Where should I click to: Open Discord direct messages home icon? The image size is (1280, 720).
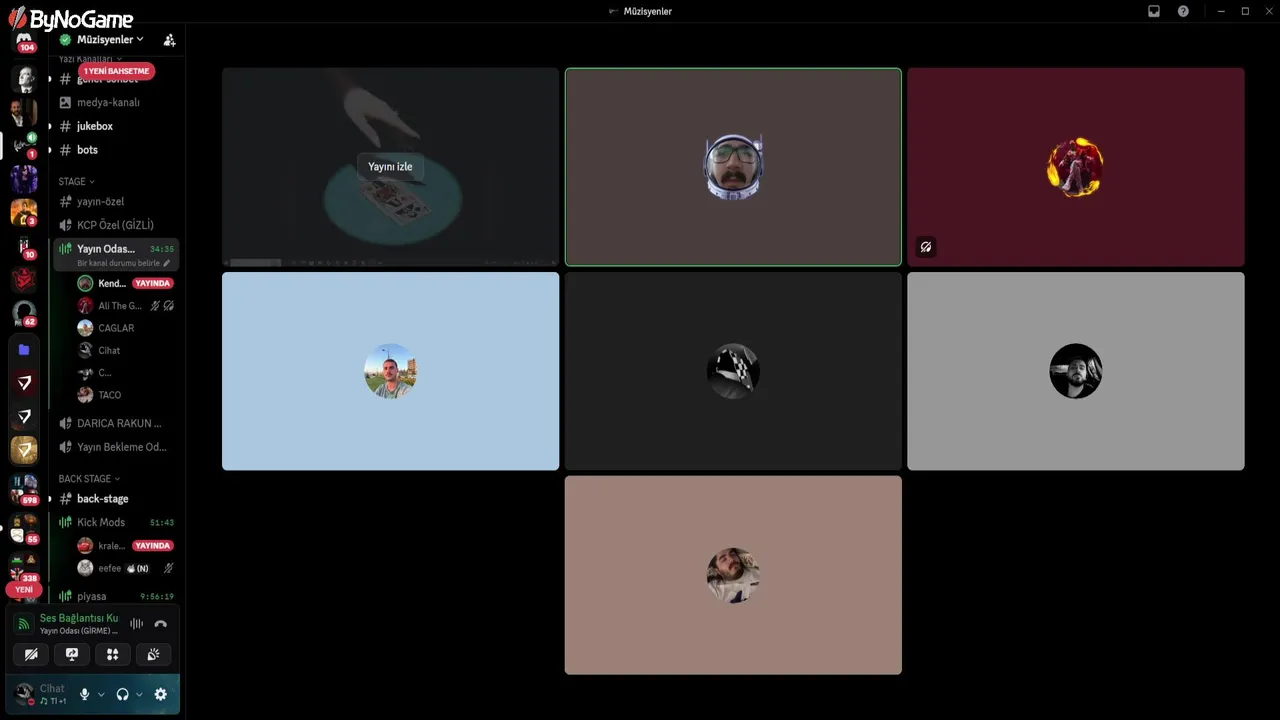tap(24, 42)
